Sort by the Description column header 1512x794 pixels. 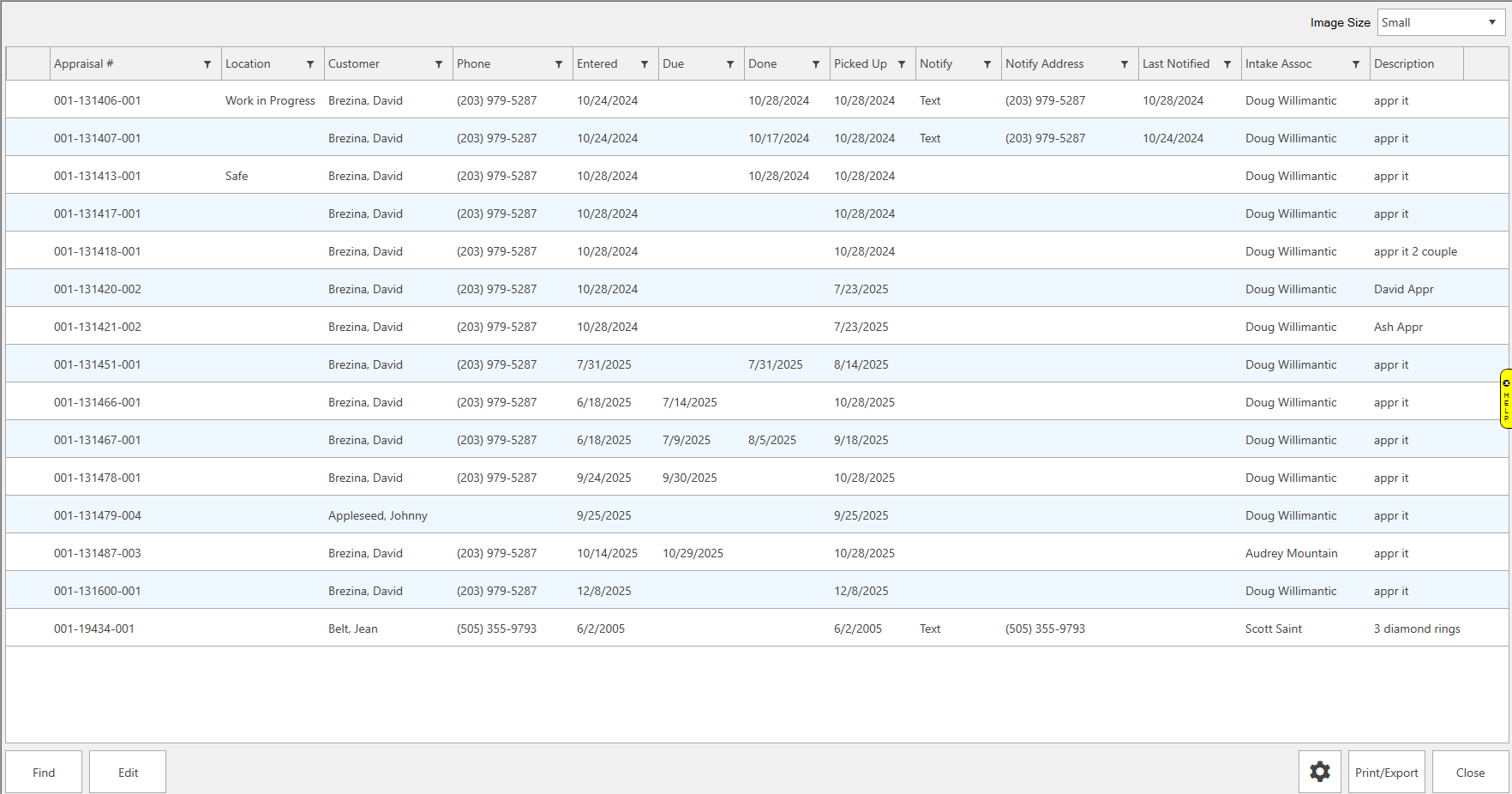[1403, 64]
